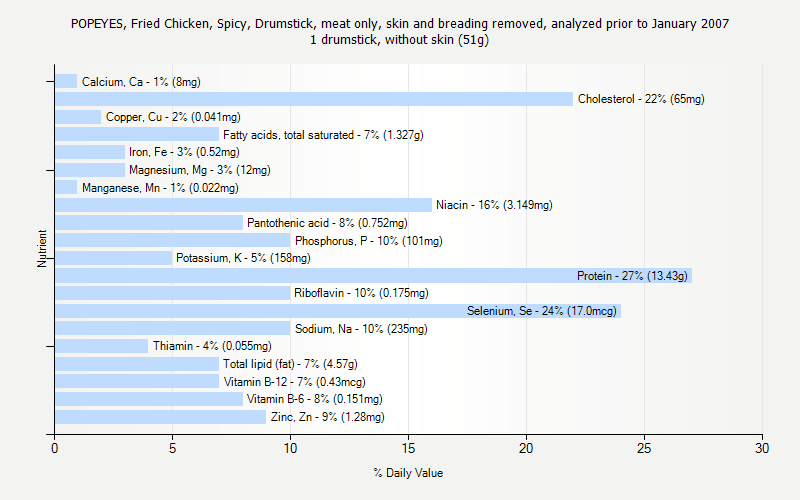Click the Niacin 16% bar
The height and width of the screenshot is (500, 800).
point(243,205)
